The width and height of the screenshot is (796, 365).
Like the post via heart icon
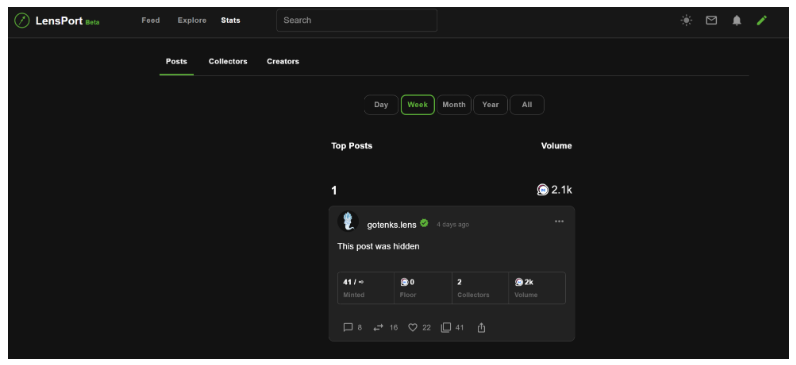413,327
